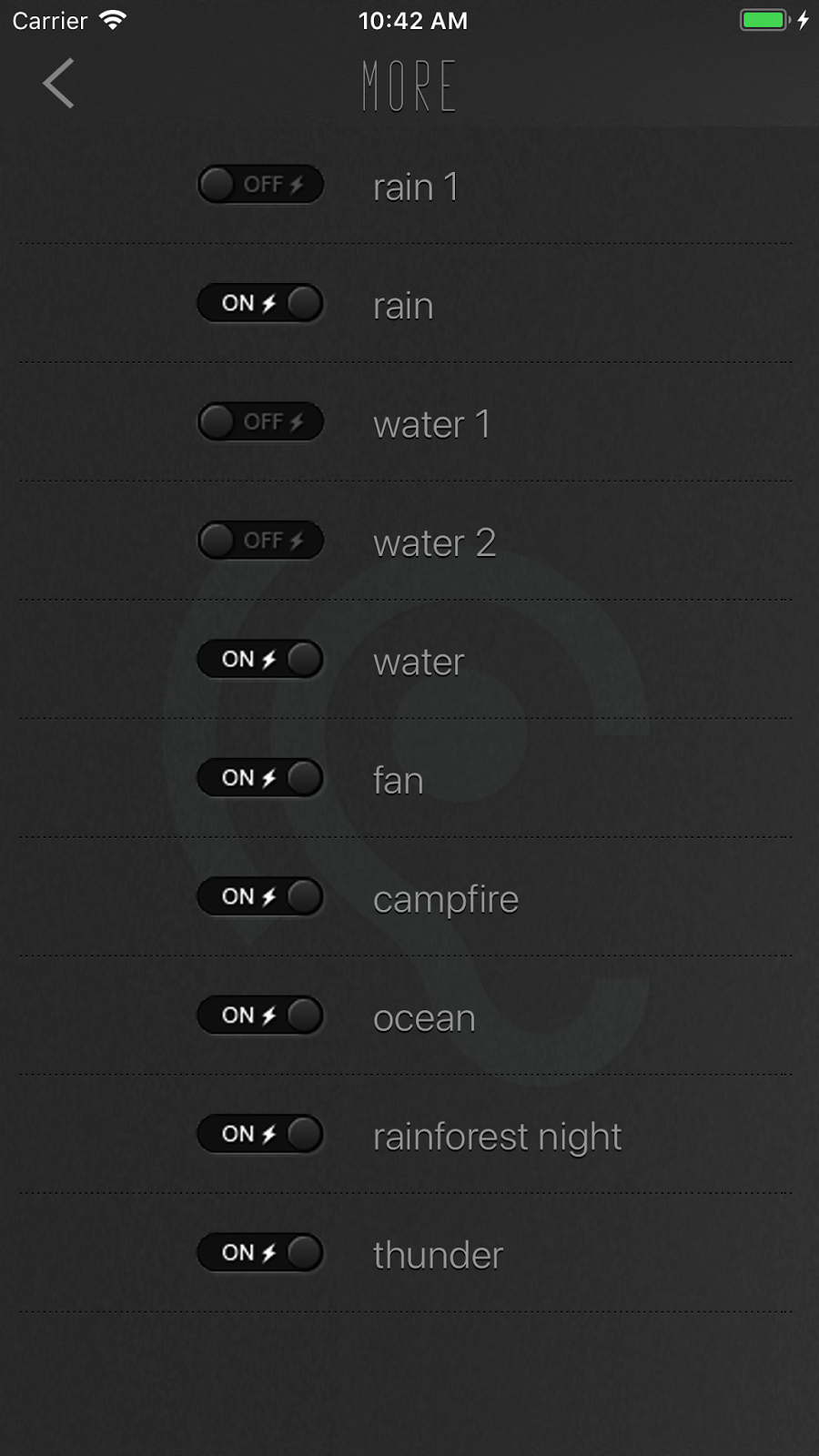Enable the water 1 toggle

coord(260,422)
